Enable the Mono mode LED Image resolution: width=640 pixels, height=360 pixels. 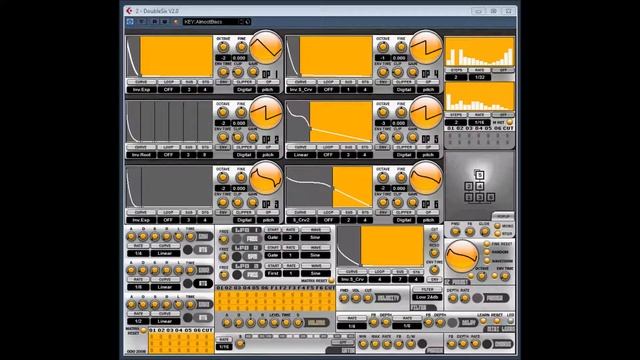(x=497, y=226)
